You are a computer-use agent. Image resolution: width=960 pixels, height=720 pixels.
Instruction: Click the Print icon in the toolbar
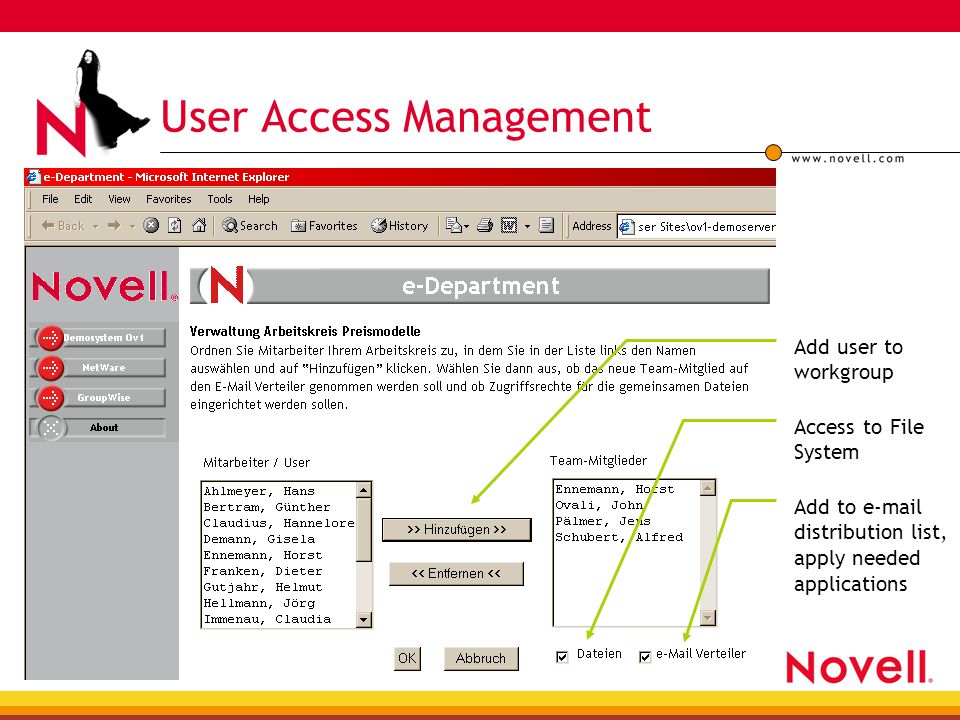(x=485, y=225)
